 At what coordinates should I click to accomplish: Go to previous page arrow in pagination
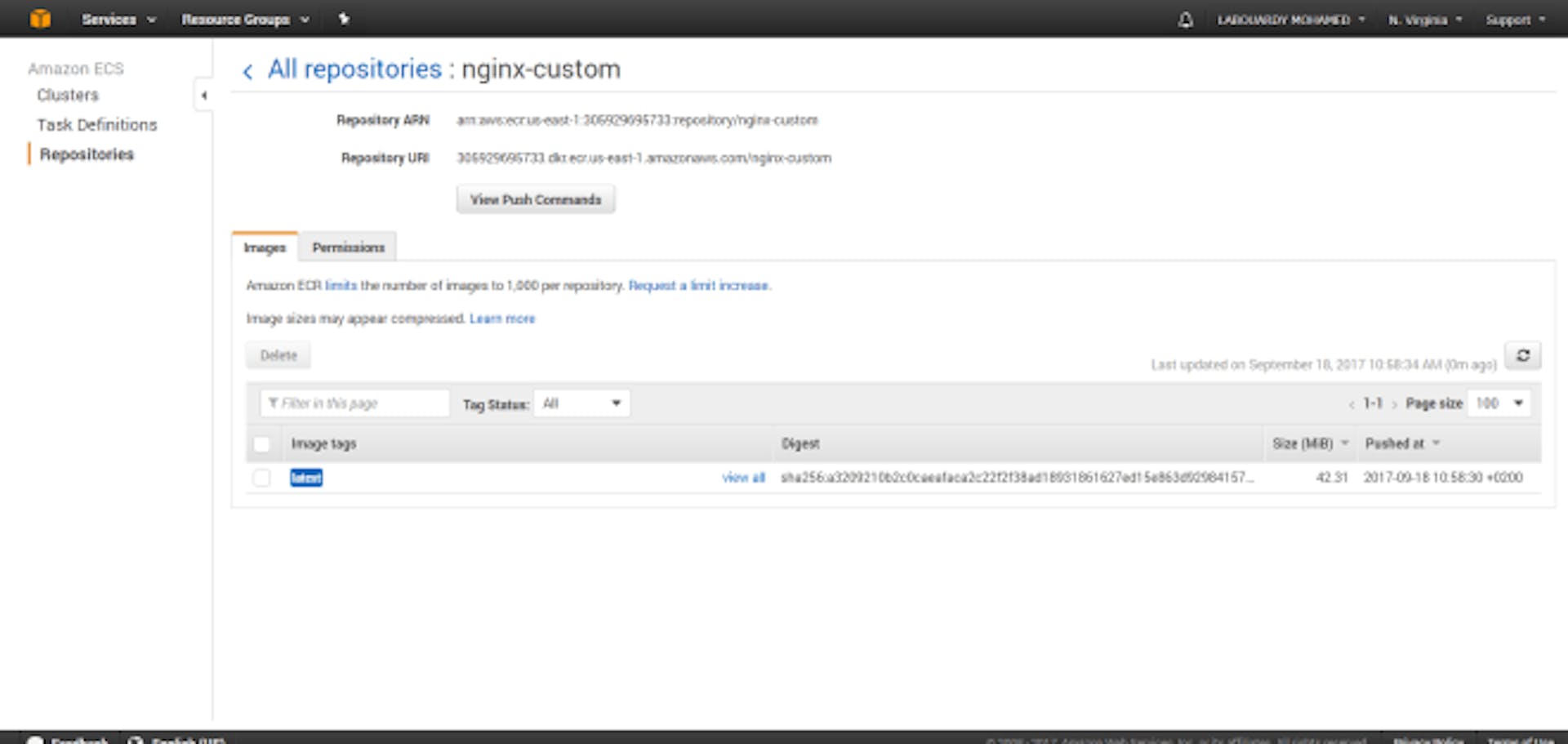(1352, 404)
